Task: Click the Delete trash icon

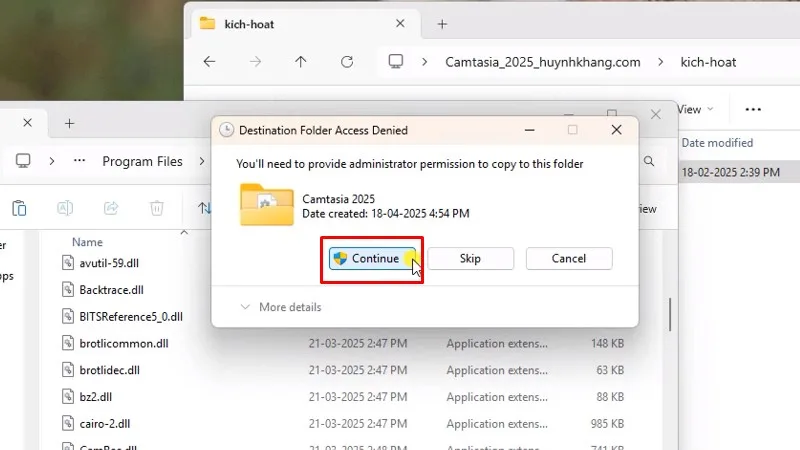Action: coord(157,208)
